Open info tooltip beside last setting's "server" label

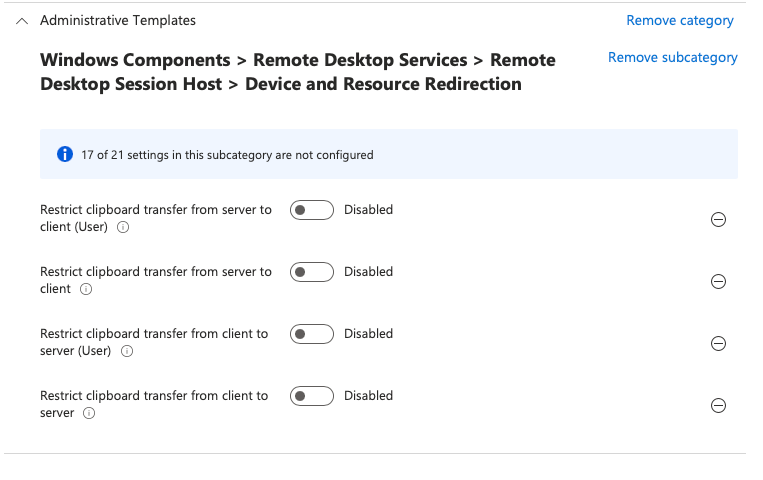tap(89, 413)
